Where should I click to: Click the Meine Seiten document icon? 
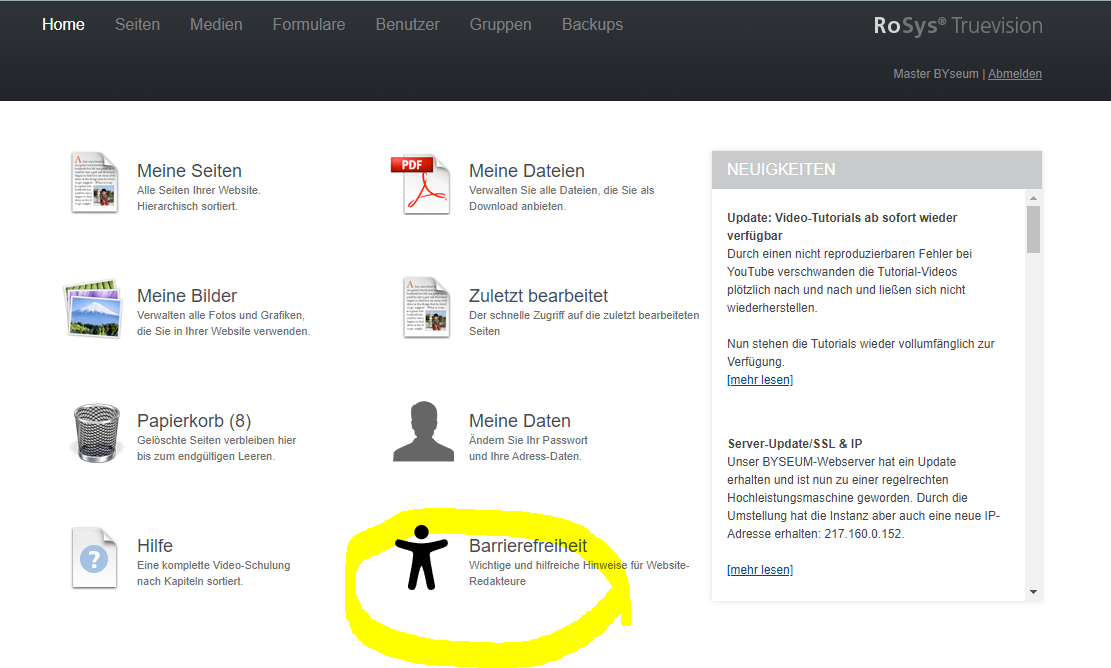(x=95, y=182)
